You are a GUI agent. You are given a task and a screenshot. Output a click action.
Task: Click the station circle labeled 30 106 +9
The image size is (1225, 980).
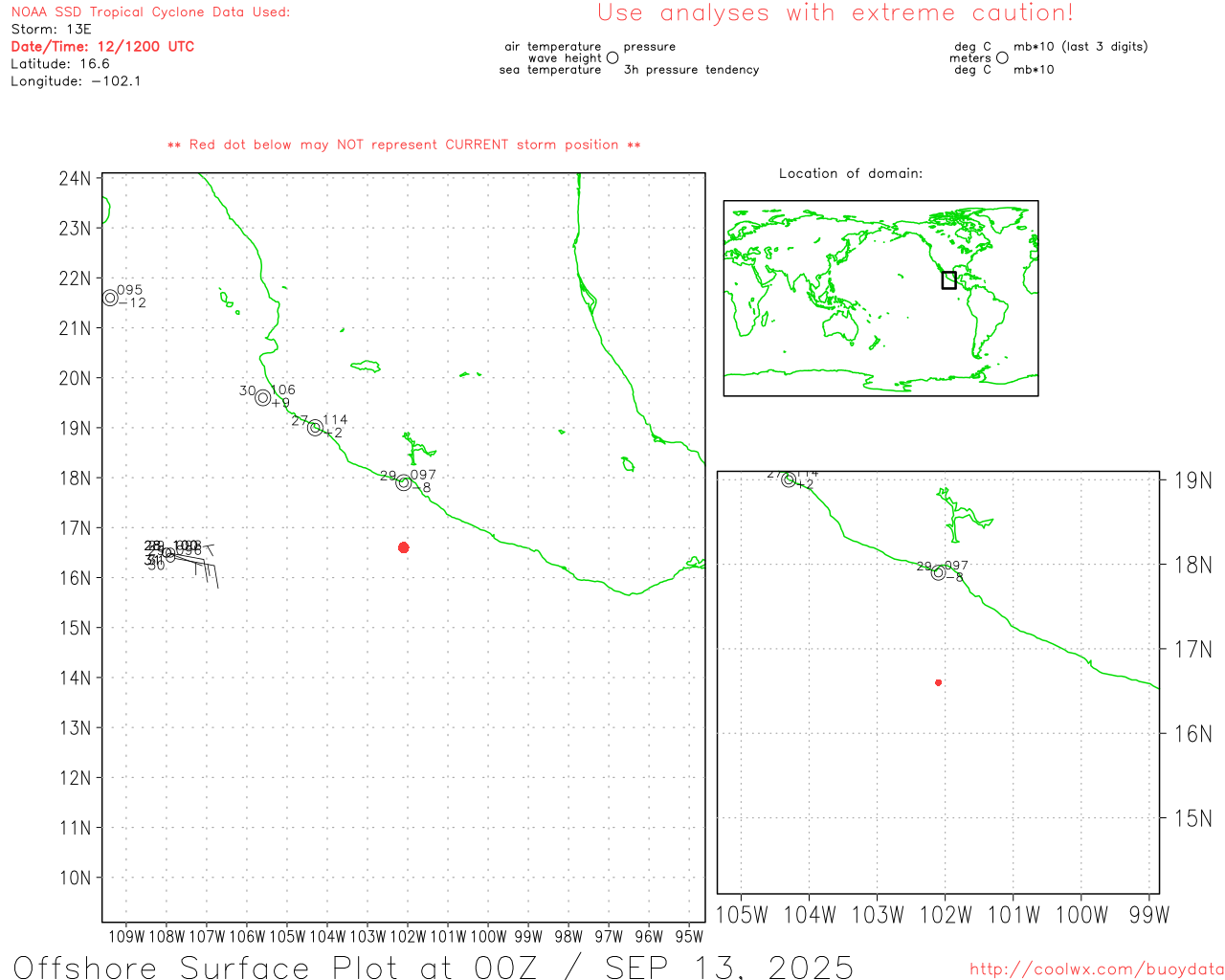tap(263, 398)
